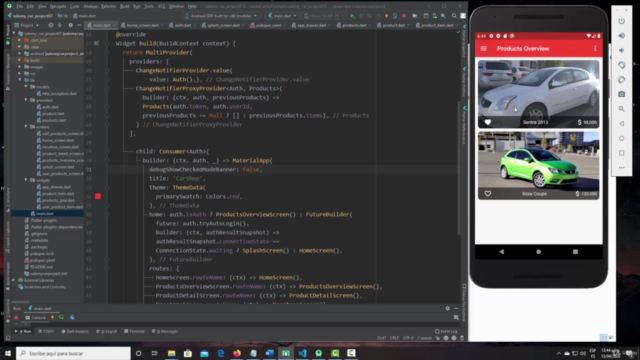Open emulator extended controls three dots
This screenshot has width=640, height=360.
click(621, 167)
